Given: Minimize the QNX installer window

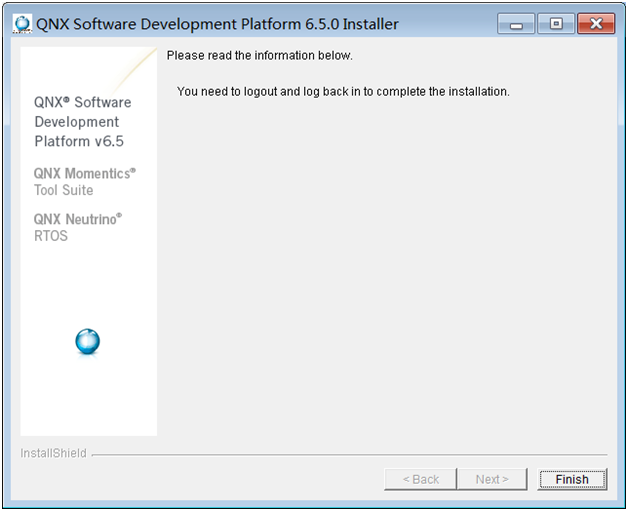Looking at the screenshot, I should (x=516, y=24).
